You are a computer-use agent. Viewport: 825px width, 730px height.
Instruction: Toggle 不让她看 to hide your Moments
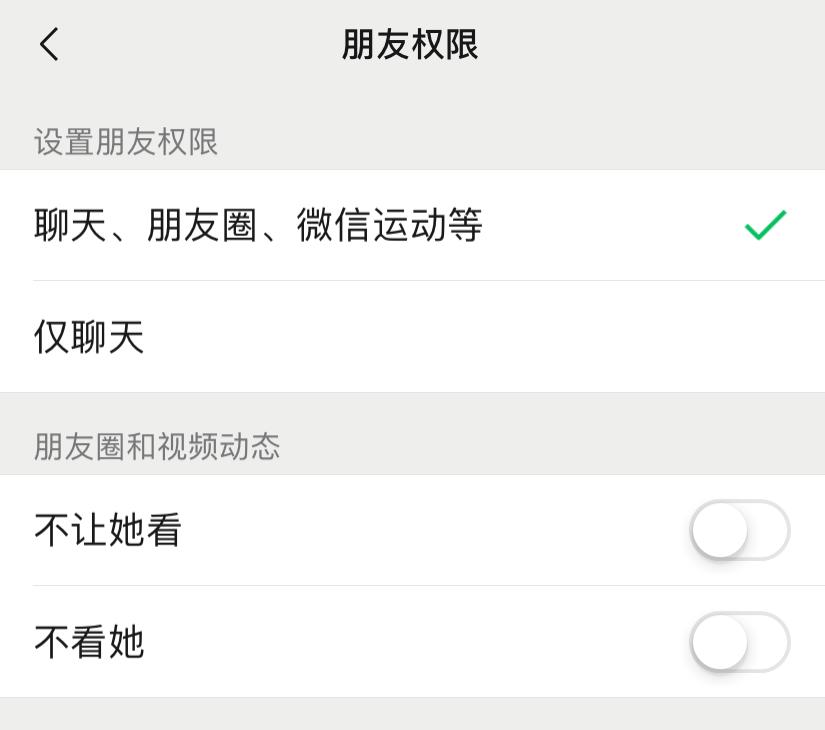739,531
